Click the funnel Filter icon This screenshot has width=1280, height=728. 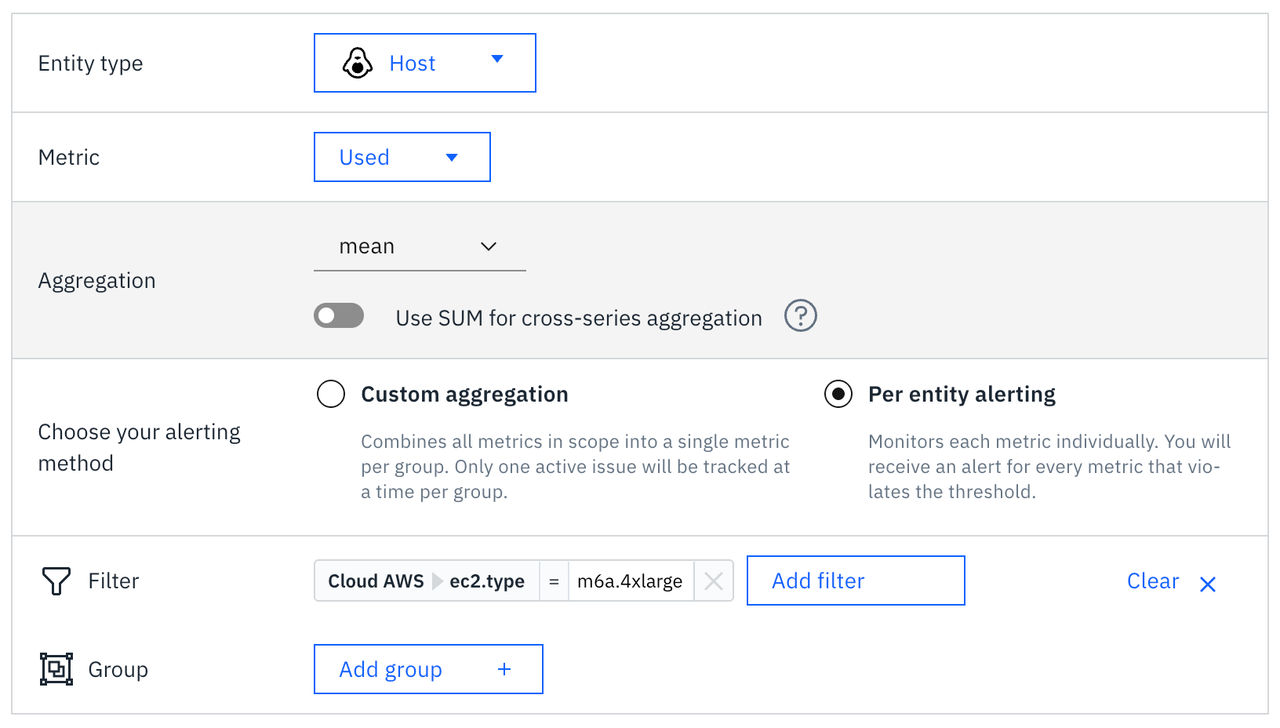(56, 581)
